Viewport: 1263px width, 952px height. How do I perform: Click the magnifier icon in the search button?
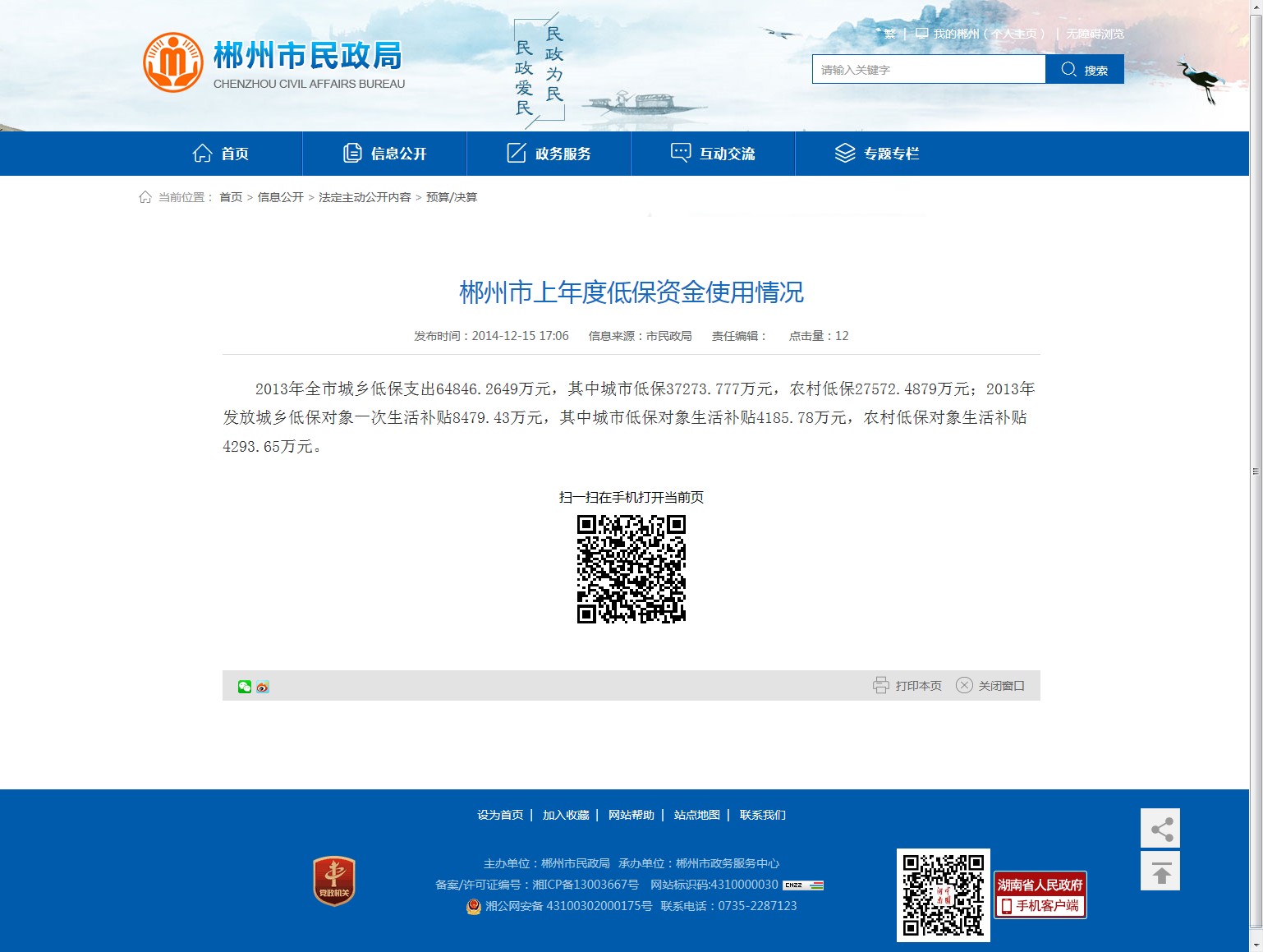pyautogui.click(x=1068, y=69)
